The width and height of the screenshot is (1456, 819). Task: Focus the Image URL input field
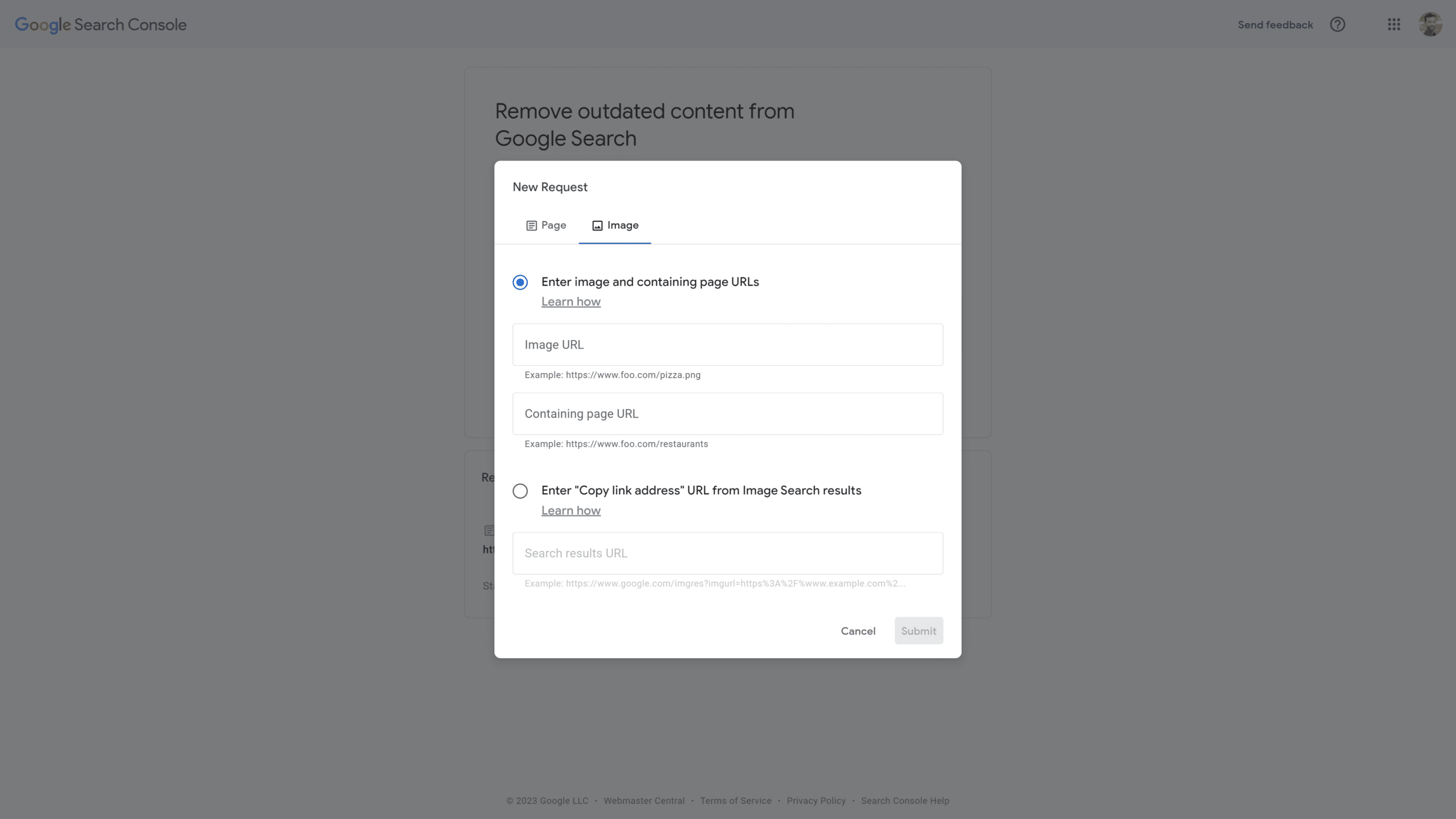click(727, 345)
